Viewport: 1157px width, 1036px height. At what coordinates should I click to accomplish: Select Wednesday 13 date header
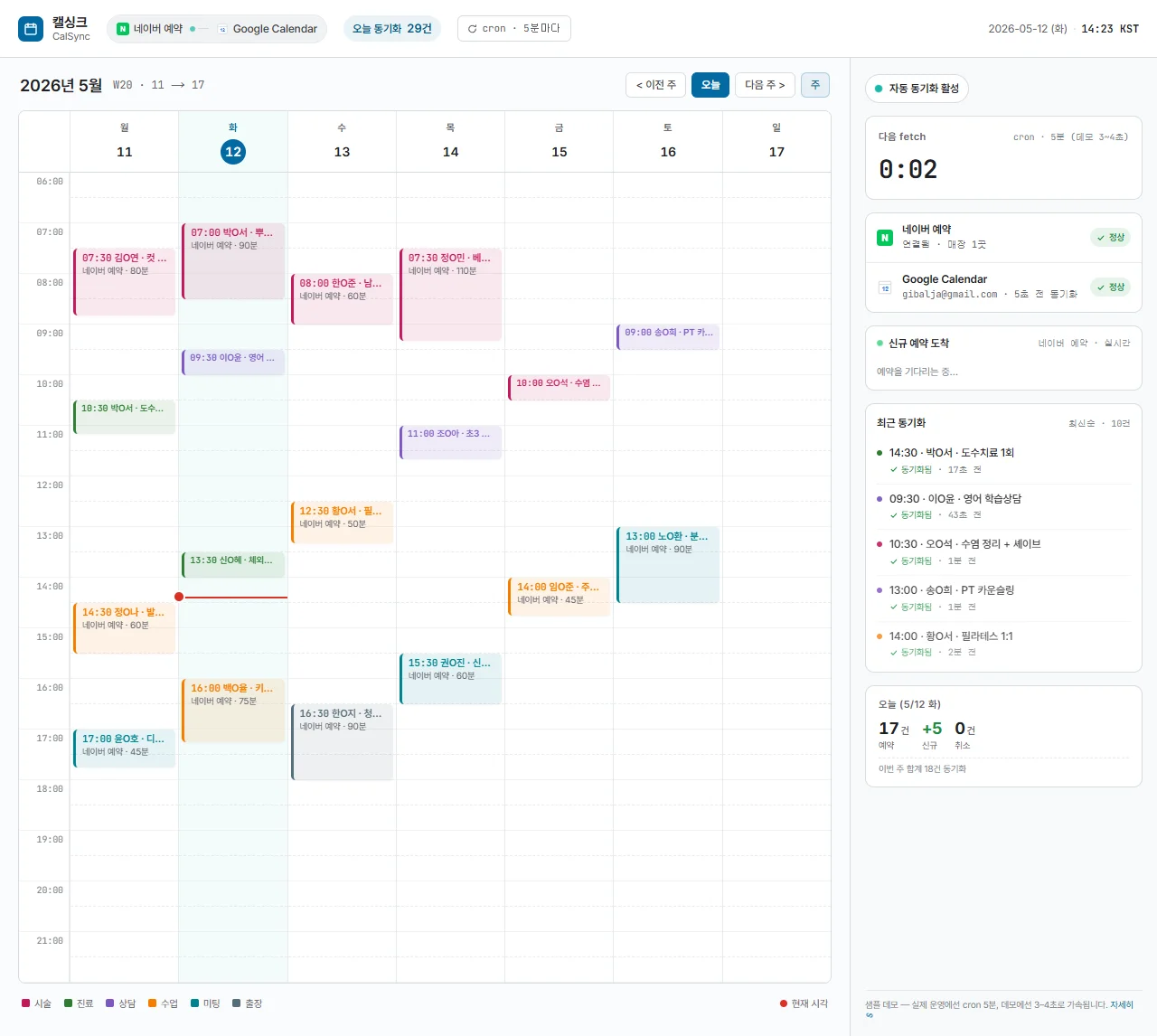click(342, 142)
